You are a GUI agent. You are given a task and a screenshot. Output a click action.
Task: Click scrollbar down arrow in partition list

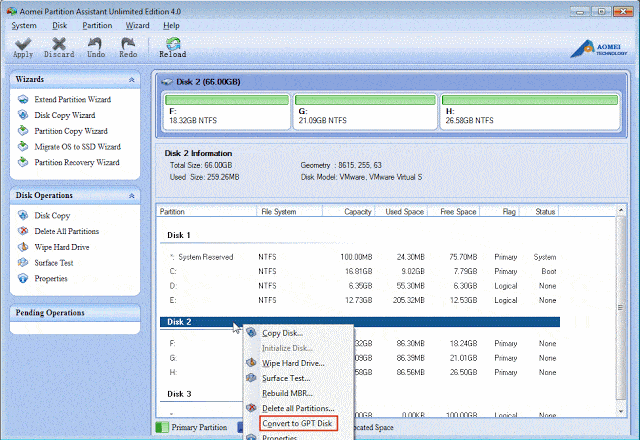coord(621,411)
